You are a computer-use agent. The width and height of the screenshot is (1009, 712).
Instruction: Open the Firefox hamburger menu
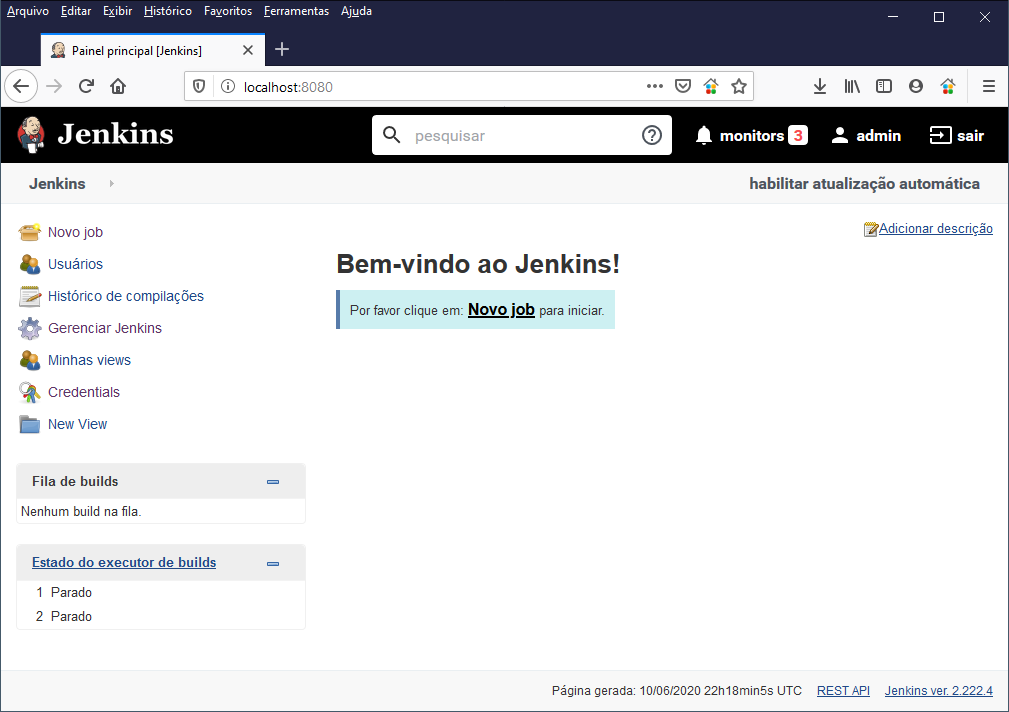[988, 86]
